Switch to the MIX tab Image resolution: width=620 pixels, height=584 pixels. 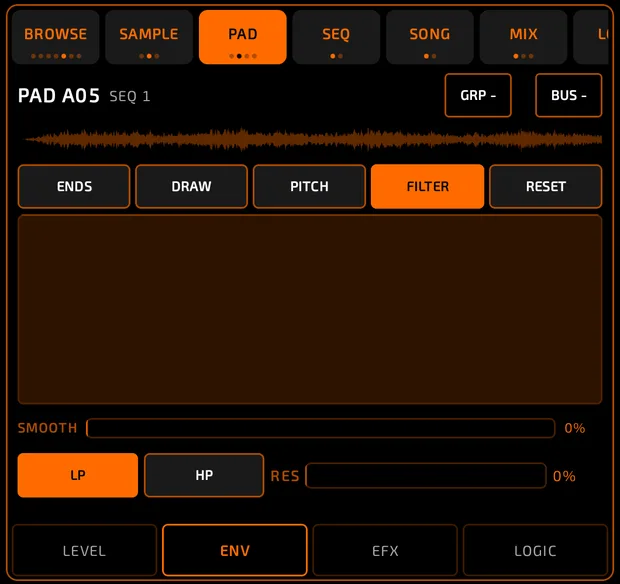[x=524, y=37]
